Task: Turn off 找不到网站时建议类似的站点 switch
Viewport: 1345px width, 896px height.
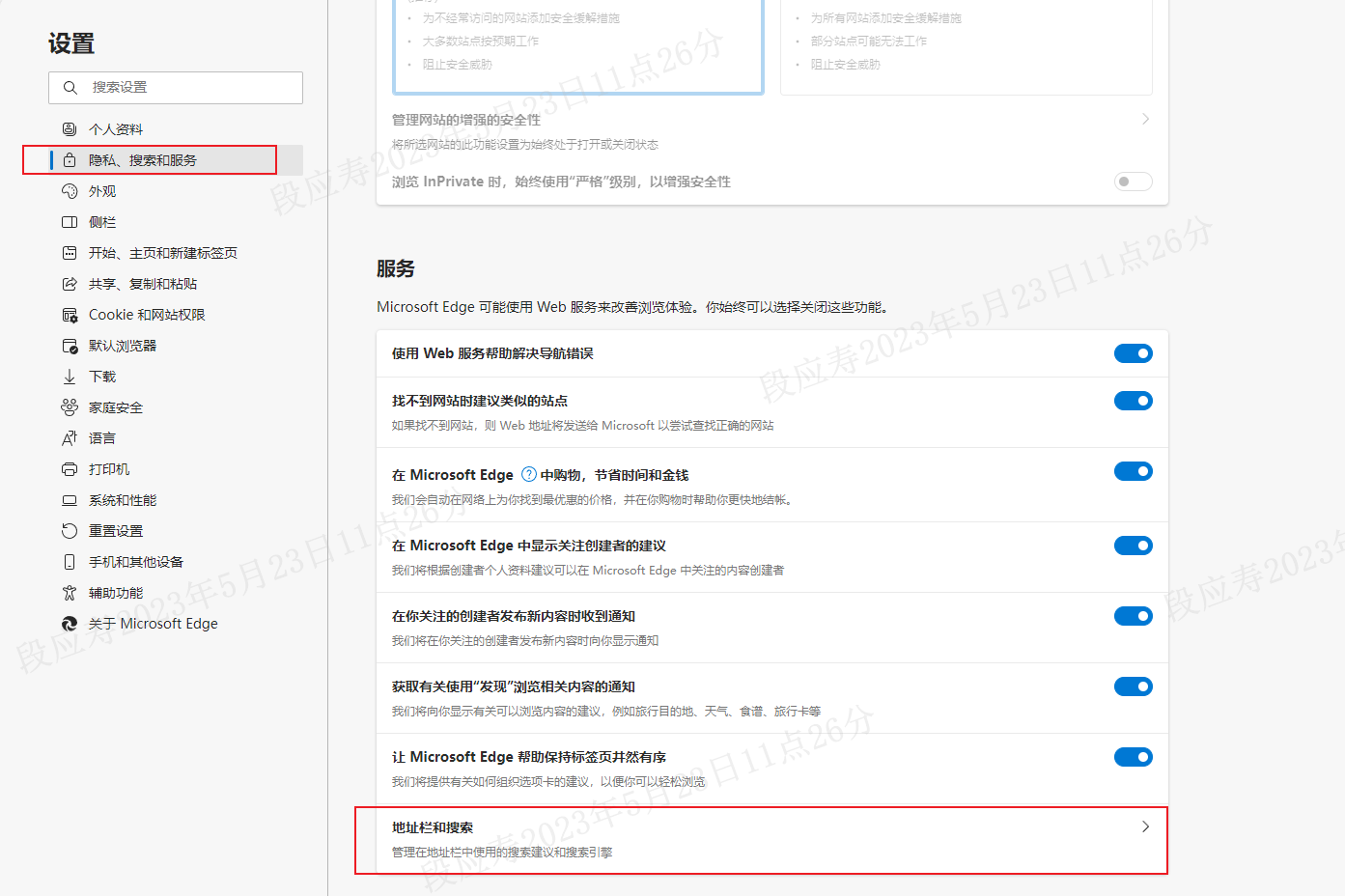Action: click(1134, 401)
